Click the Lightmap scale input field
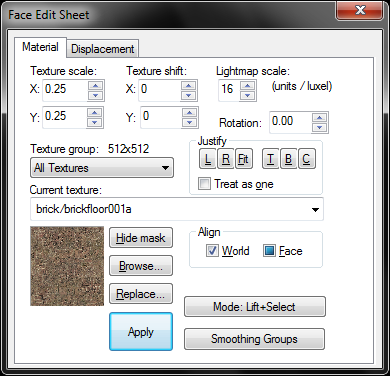This screenshot has width=390, height=376. [229, 90]
